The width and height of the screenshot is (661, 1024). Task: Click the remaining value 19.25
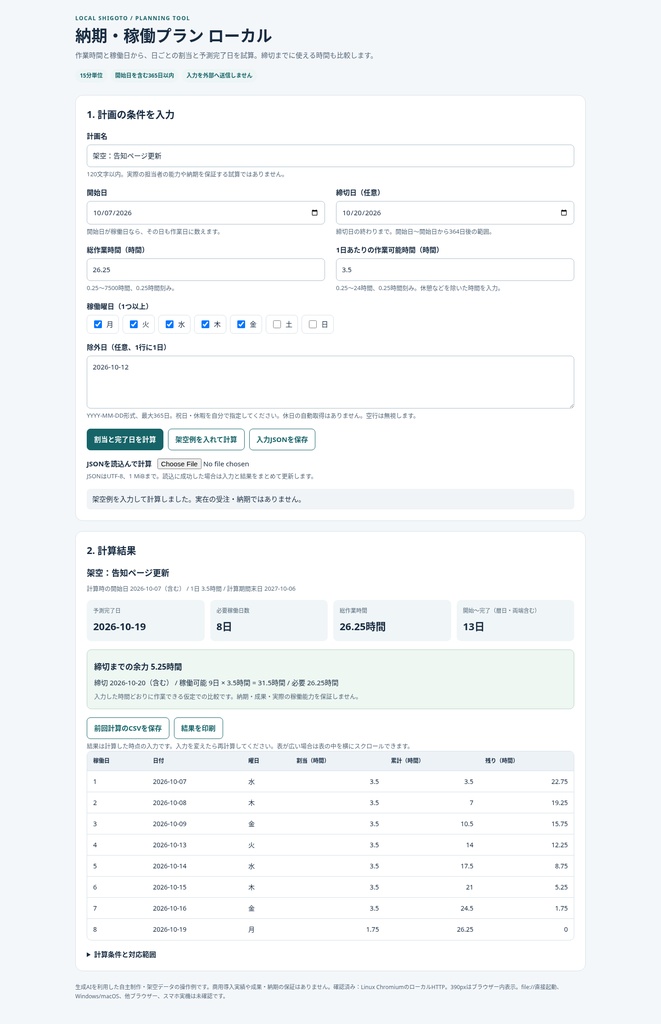click(x=560, y=803)
